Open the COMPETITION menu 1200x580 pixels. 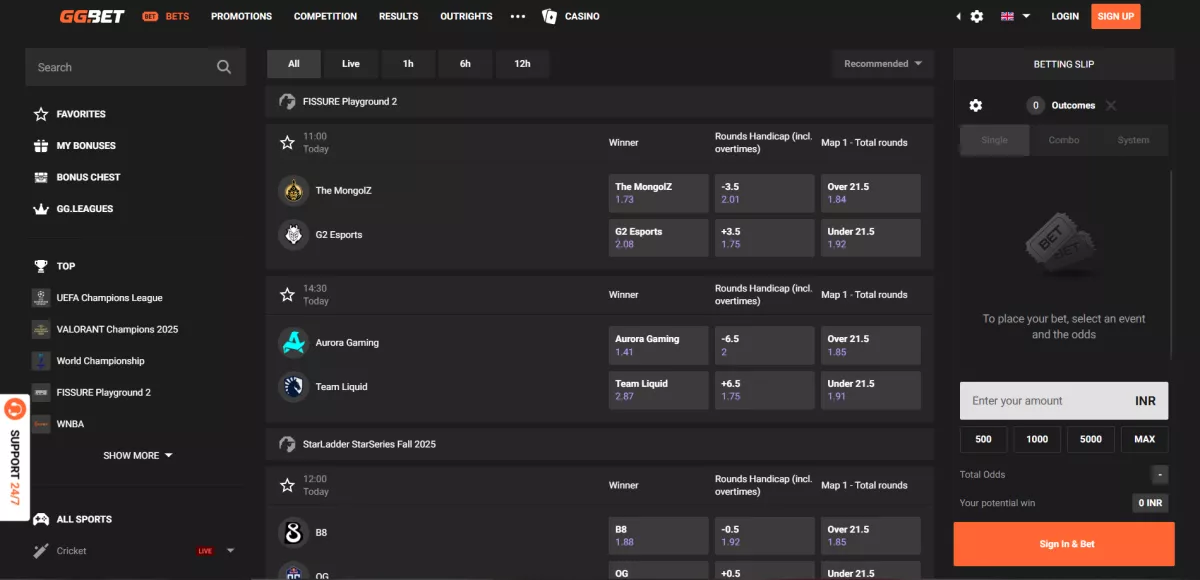pos(325,16)
